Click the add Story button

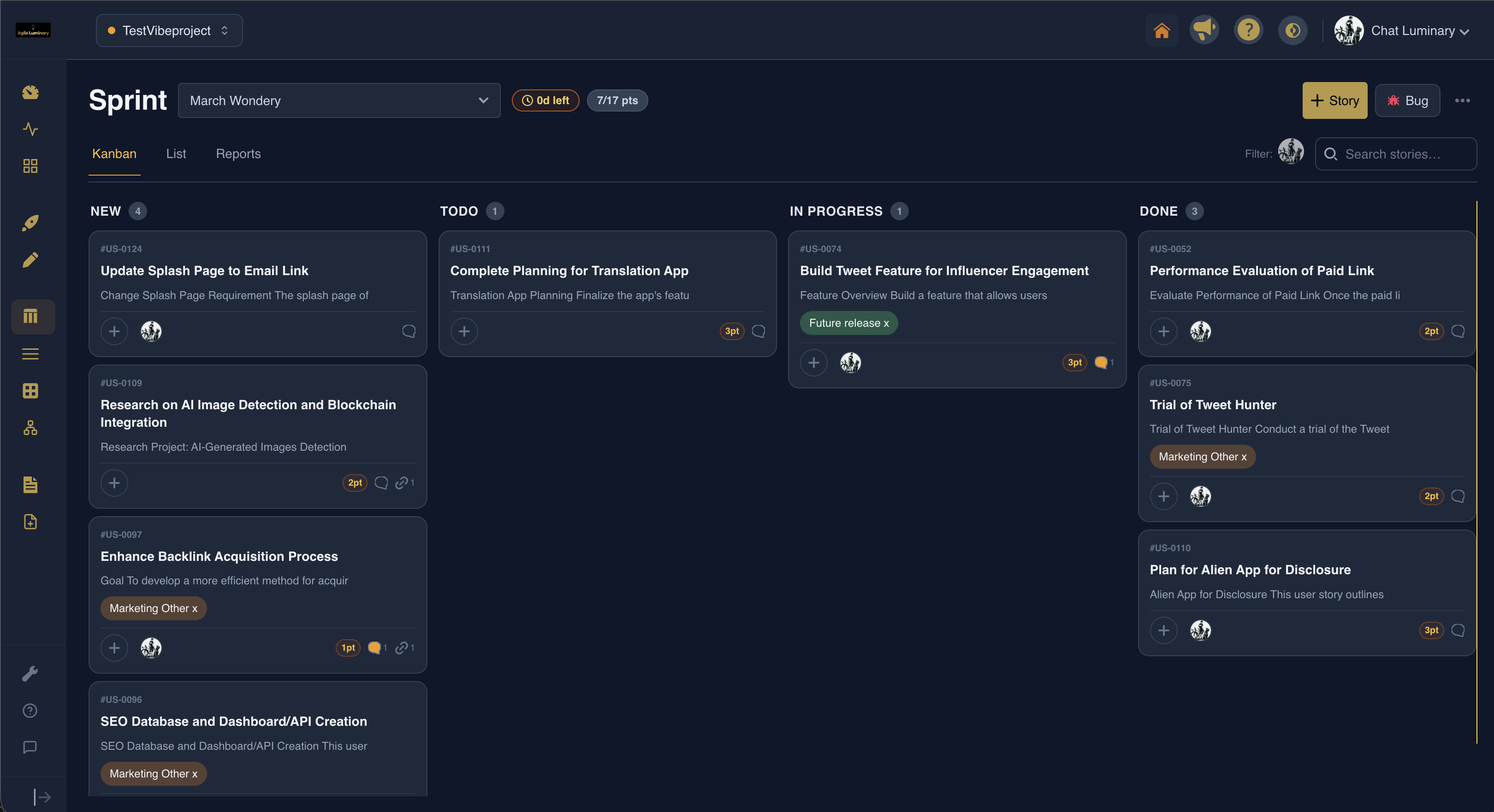click(1334, 101)
